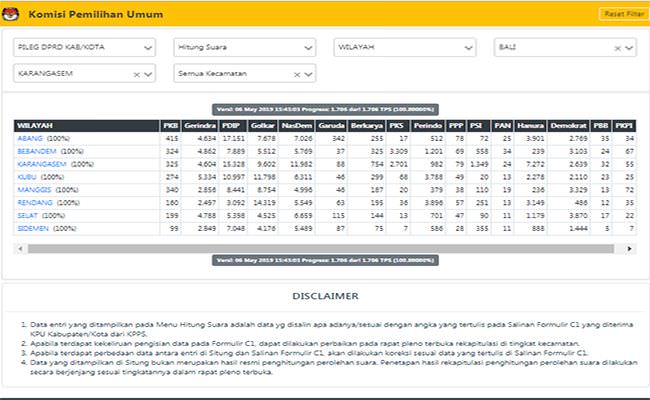This screenshot has height=400, width=650.
Task: Click the Hanura column header
Action: click(530, 126)
